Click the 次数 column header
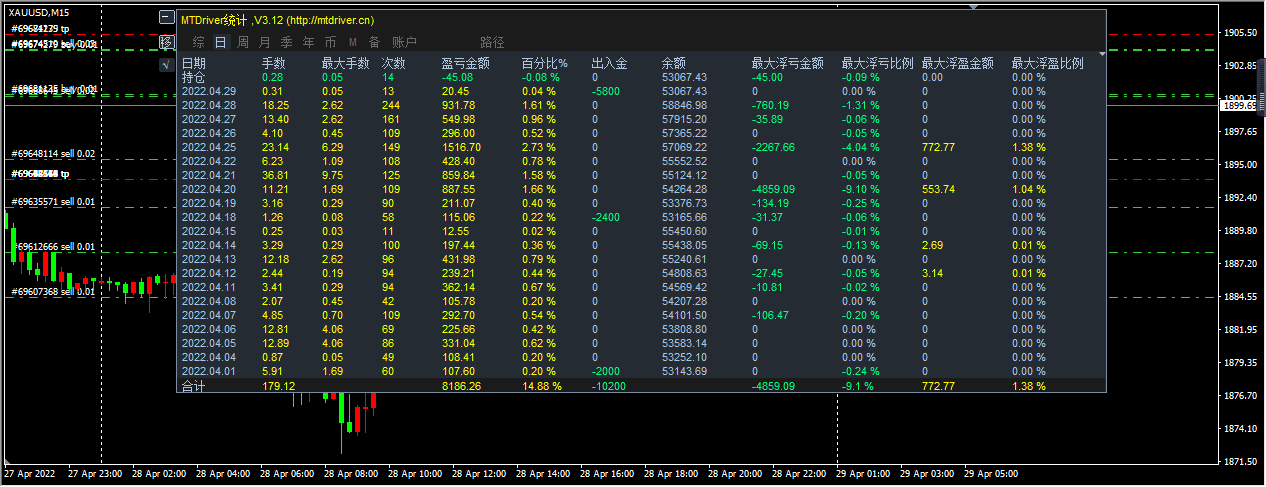The image size is (1266, 487). 393,63
